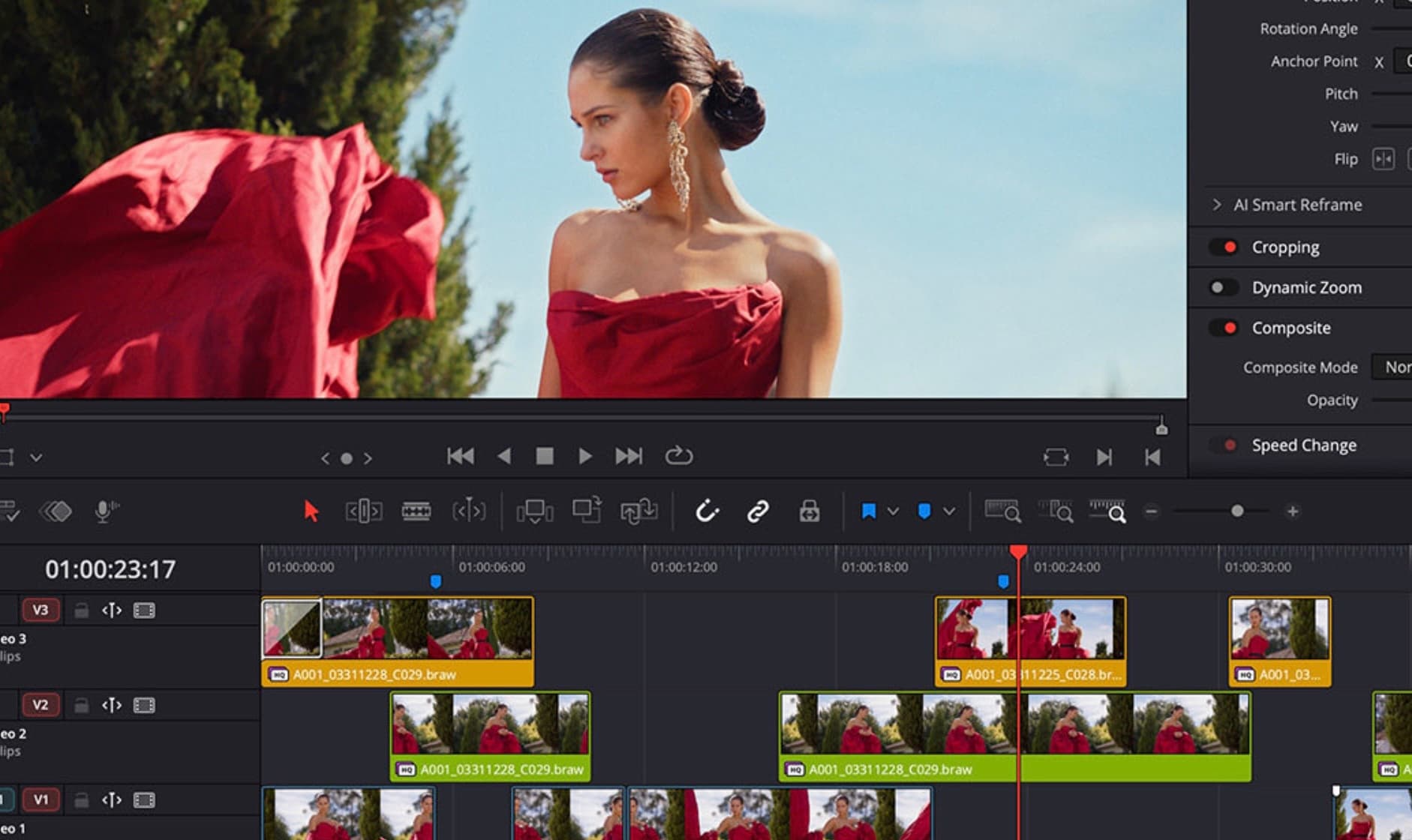Viewport: 1412px width, 840px height.
Task: Activate Trim Edit Mode tool
Action: pos(363,511)
